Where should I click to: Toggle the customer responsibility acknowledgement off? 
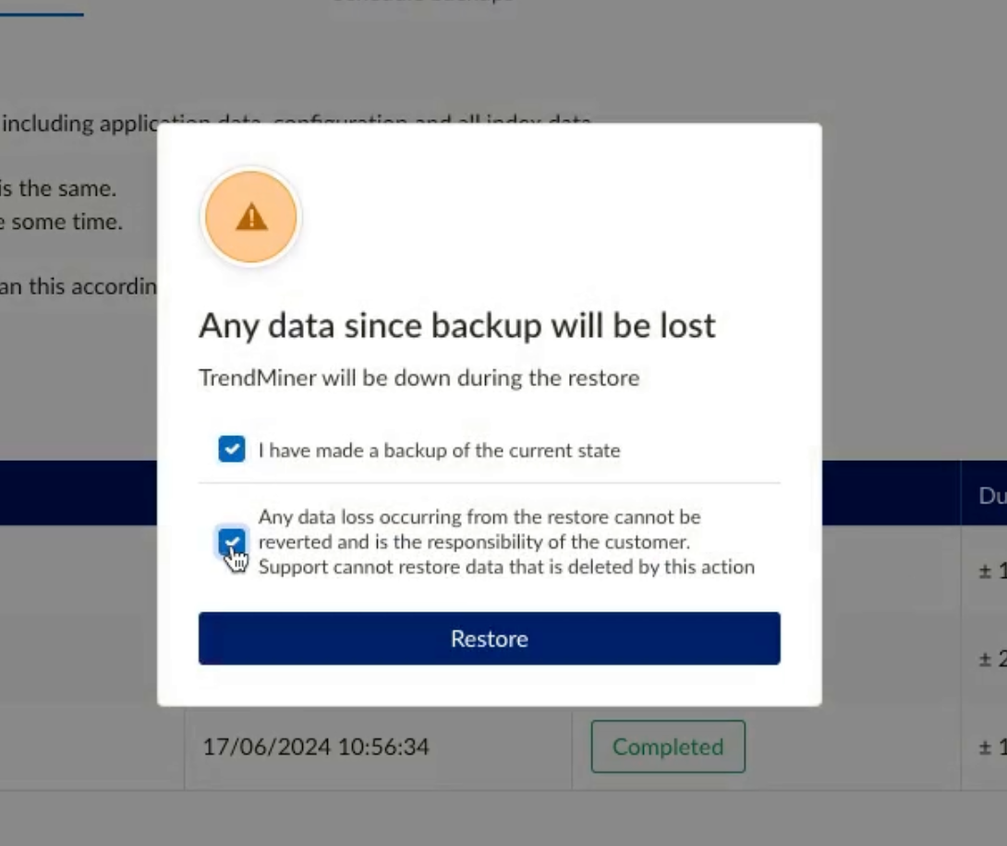tap(231, 543)
